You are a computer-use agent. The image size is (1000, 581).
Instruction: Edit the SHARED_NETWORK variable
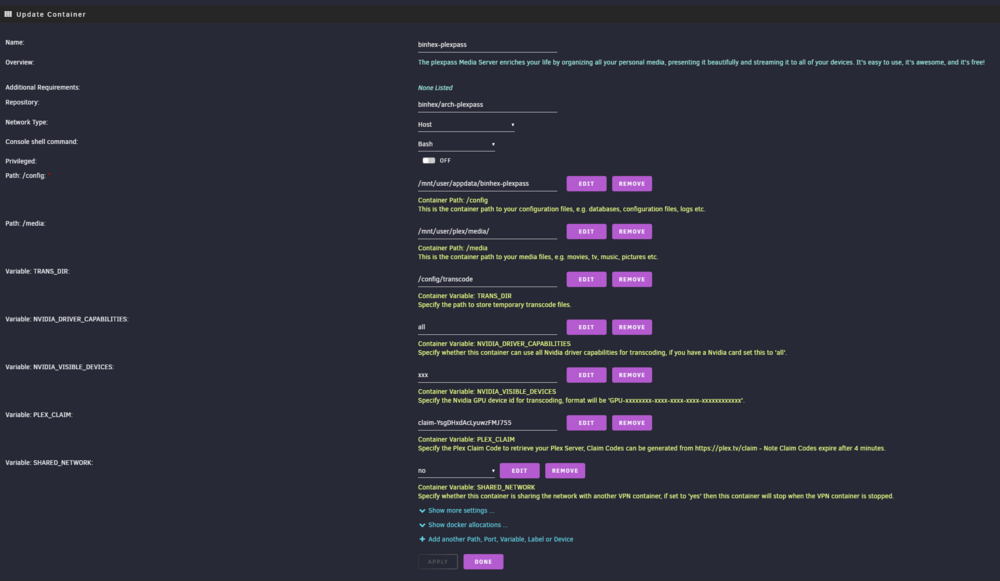click(x=519, y=471)
